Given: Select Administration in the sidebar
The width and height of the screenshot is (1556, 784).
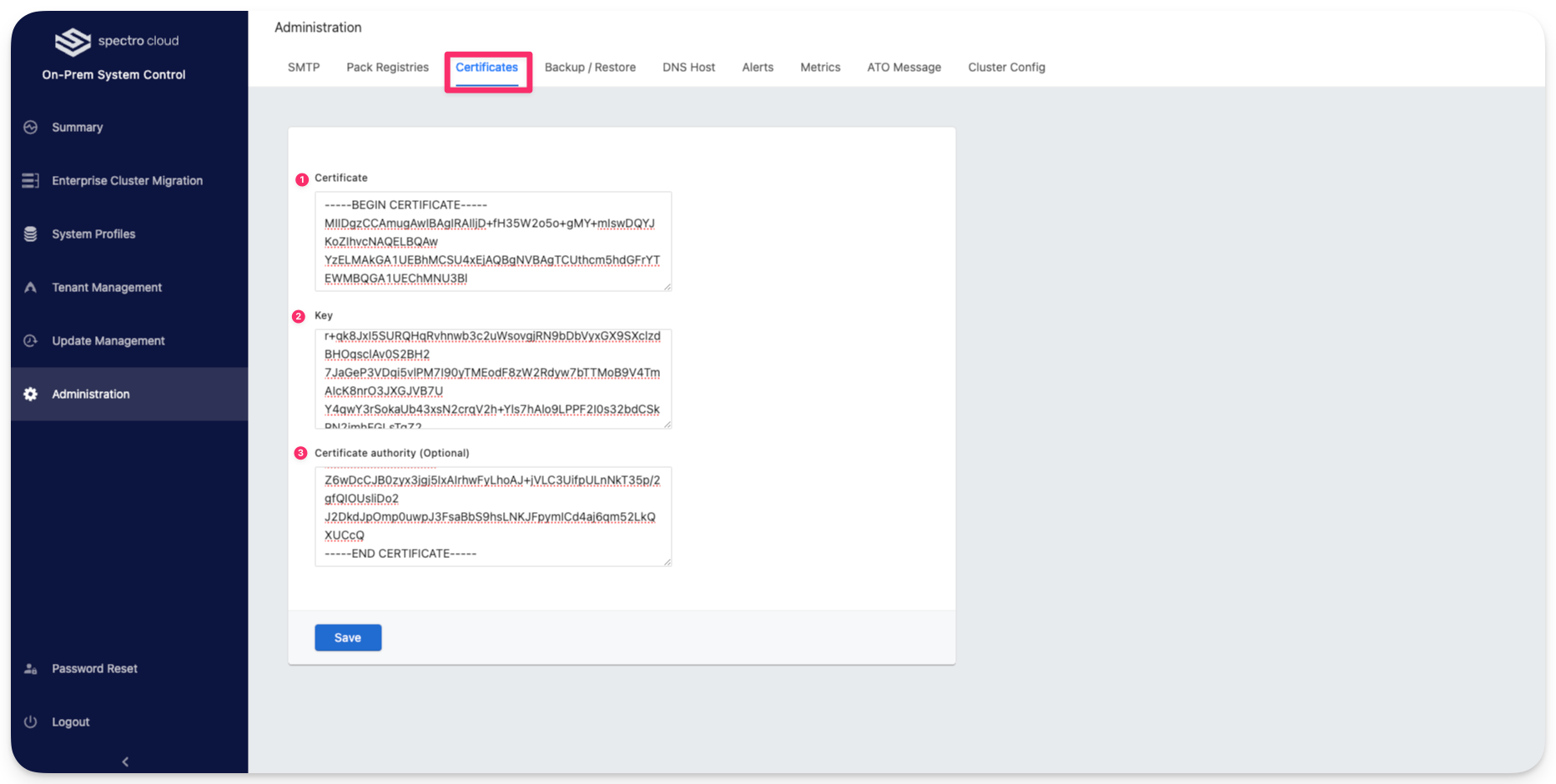Looking at the screenshot, I should [129, 395].
